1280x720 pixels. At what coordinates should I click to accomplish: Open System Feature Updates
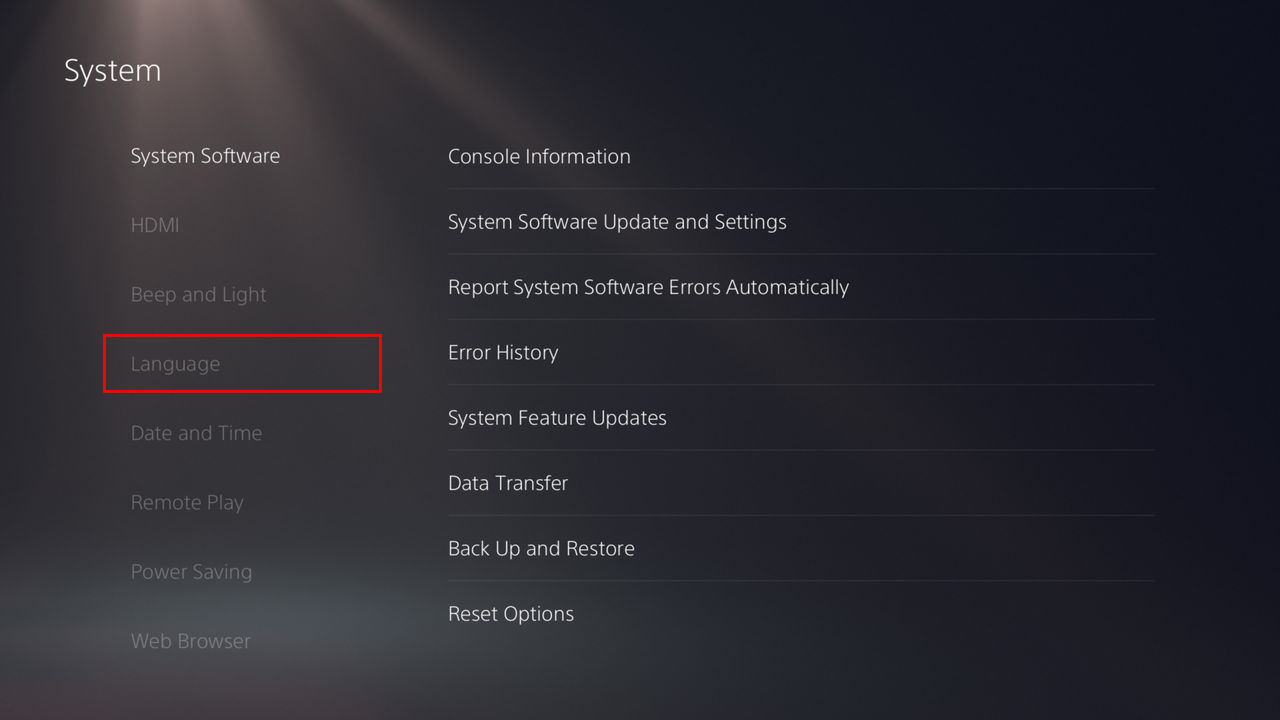[x=557, y=418]
